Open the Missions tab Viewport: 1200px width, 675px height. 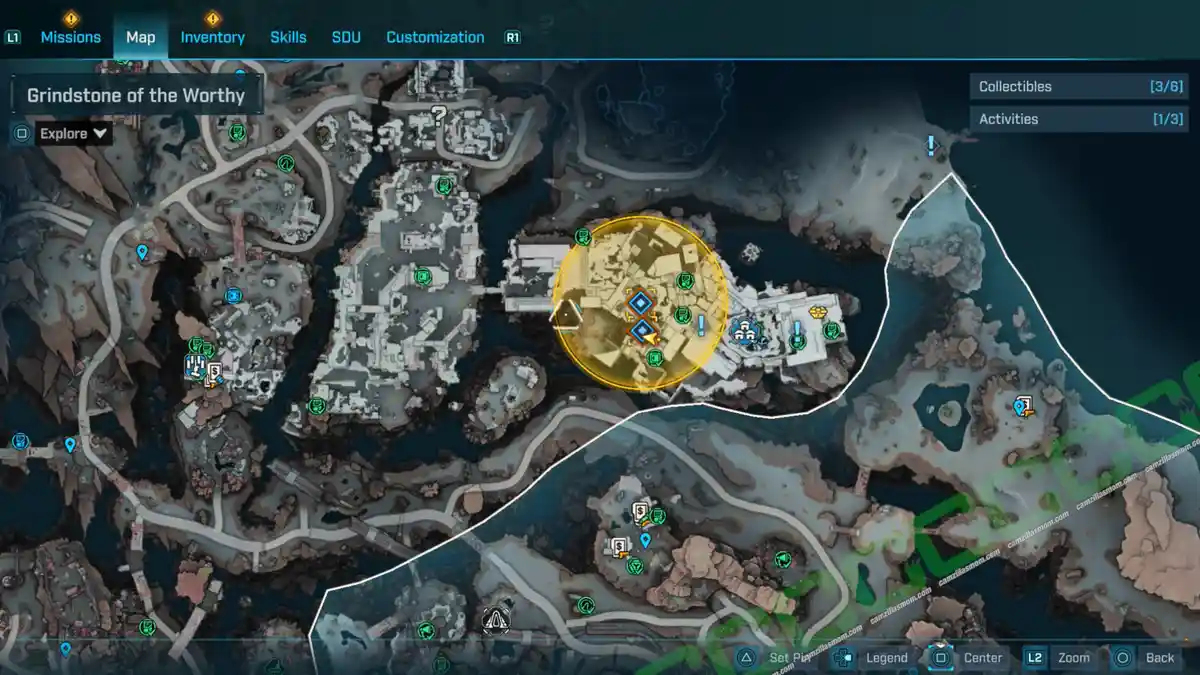pos(70,37)
